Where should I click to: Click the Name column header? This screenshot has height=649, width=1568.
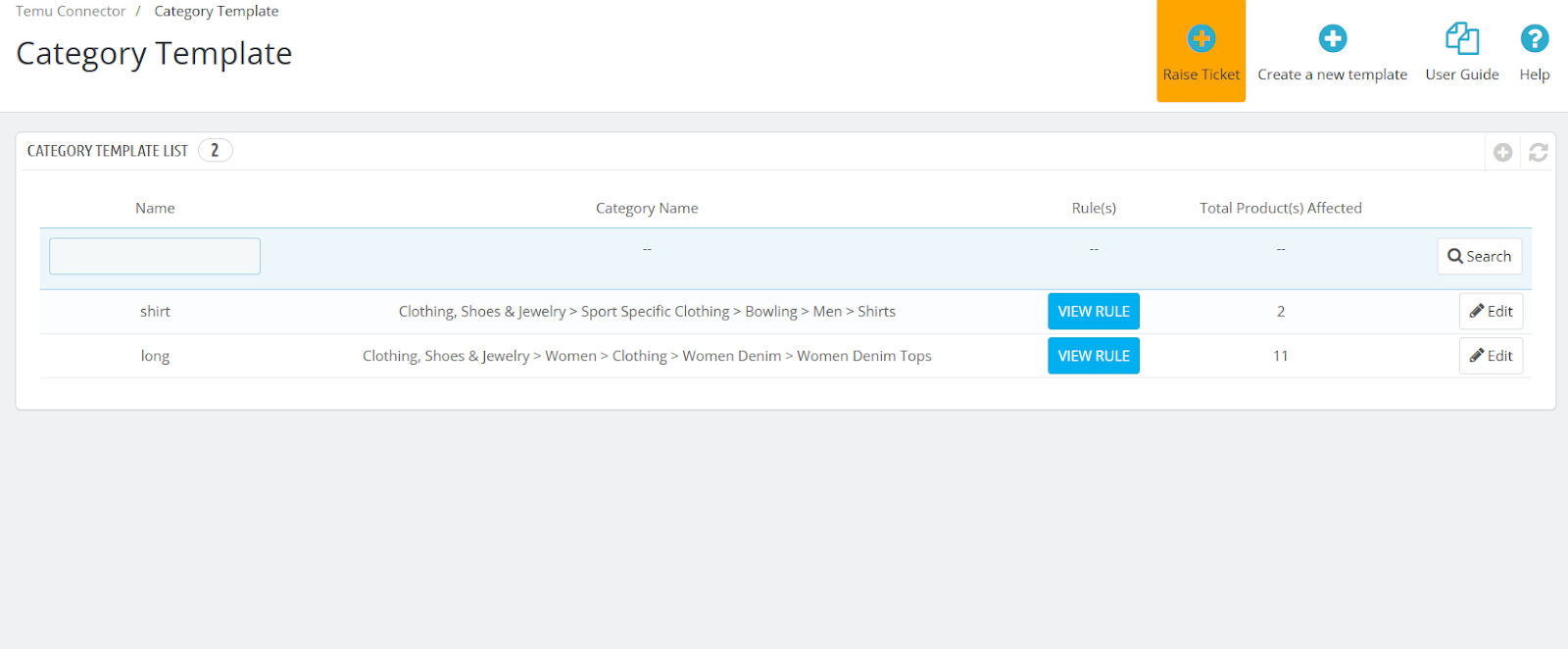coord(155,208)
